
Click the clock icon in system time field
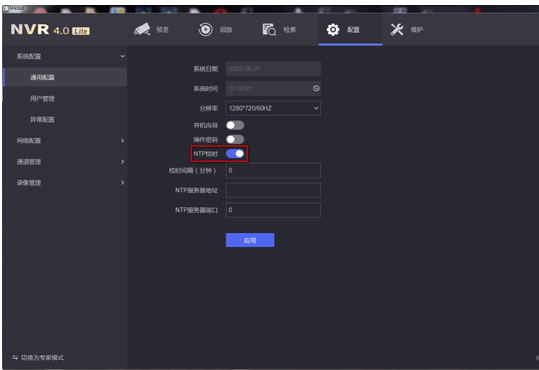coord(316,88)
